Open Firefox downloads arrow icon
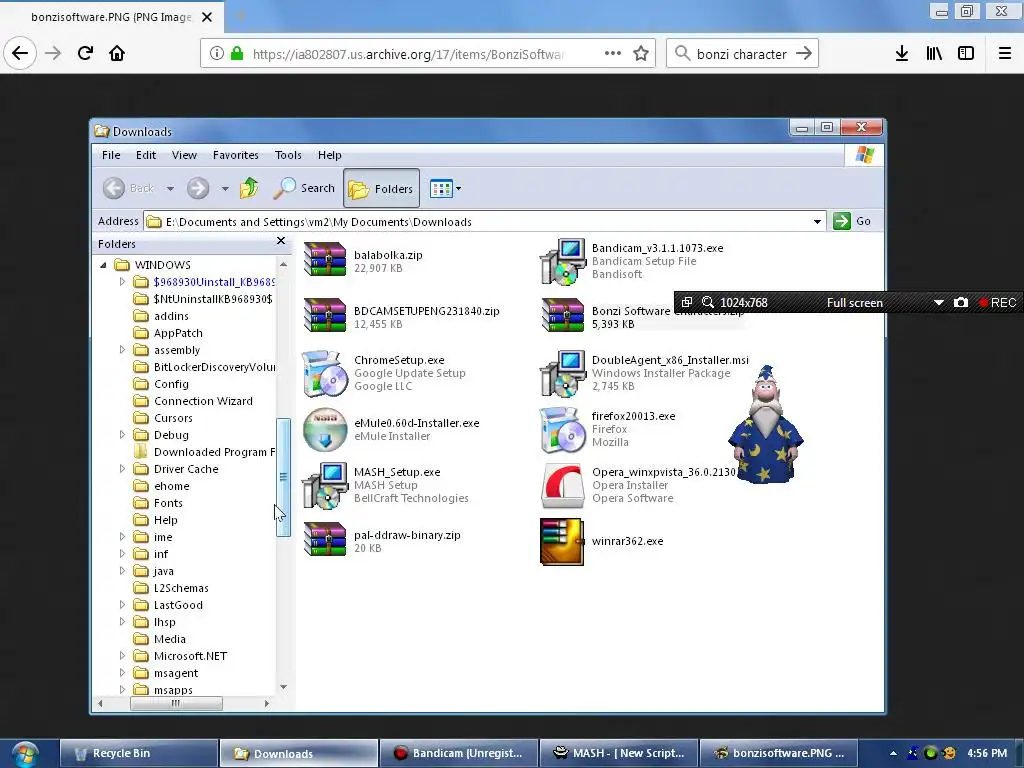1024x768 pixels. tap(902, 54)
